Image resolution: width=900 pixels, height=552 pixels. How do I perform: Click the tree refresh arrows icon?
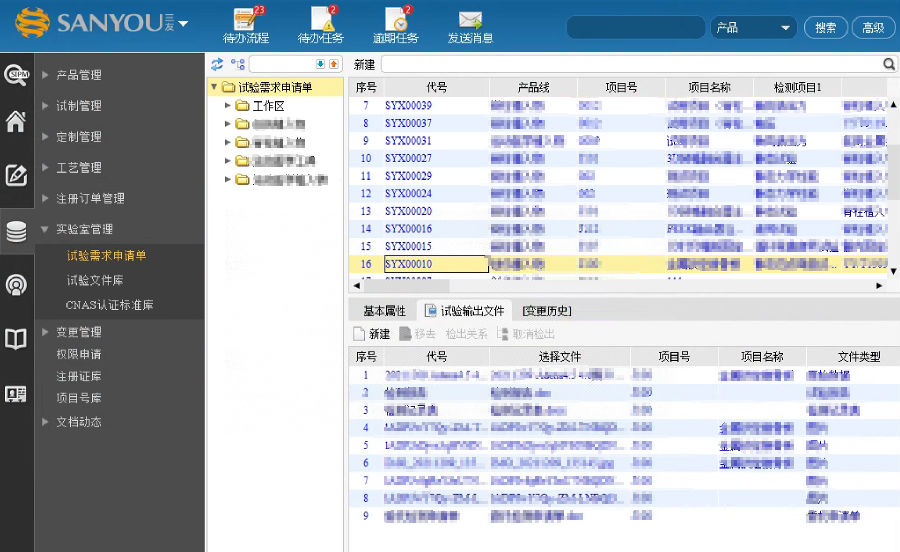click(216, 64)
